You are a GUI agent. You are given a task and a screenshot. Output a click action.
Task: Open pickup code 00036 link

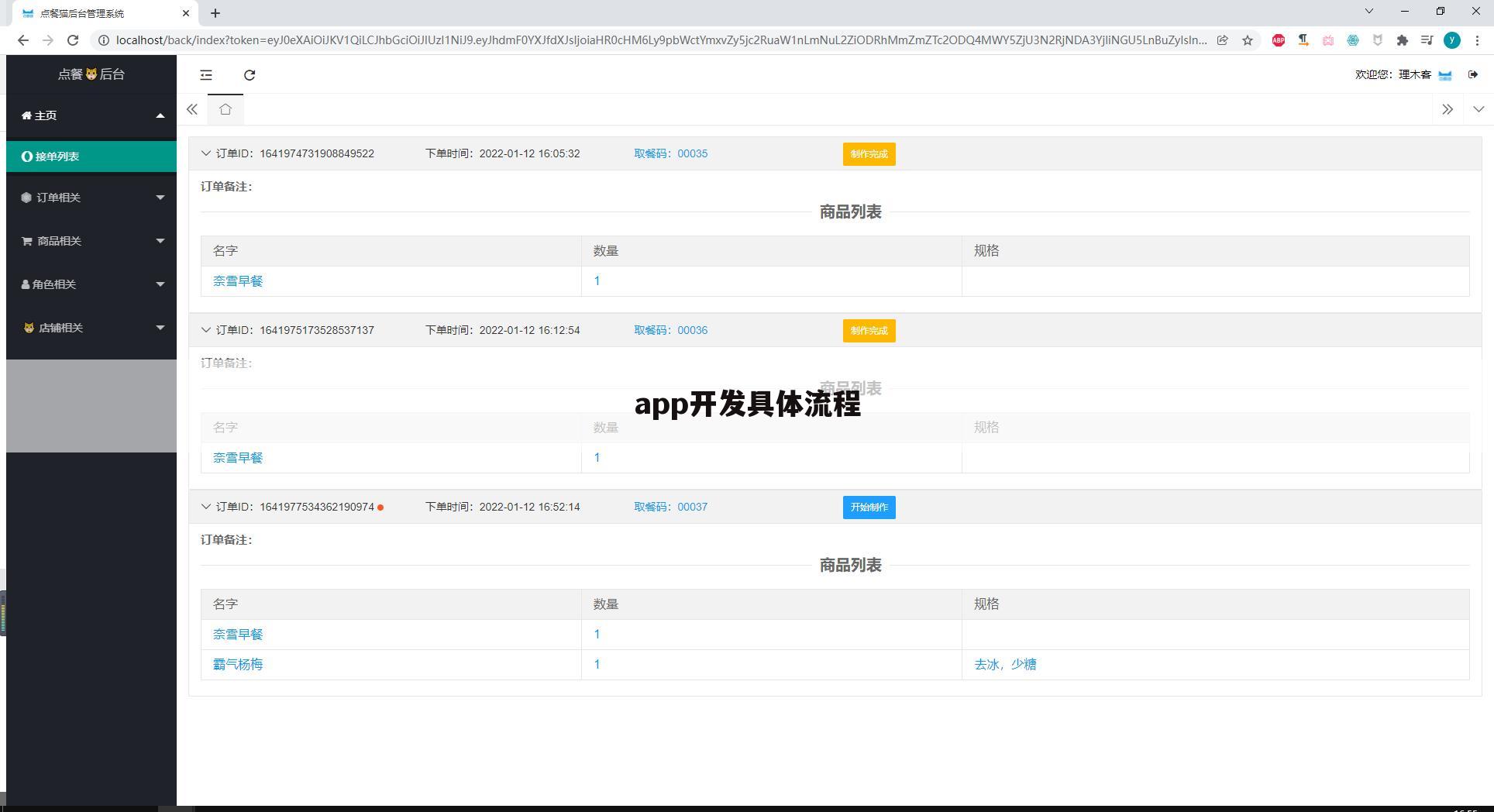(x=691, y=330)
